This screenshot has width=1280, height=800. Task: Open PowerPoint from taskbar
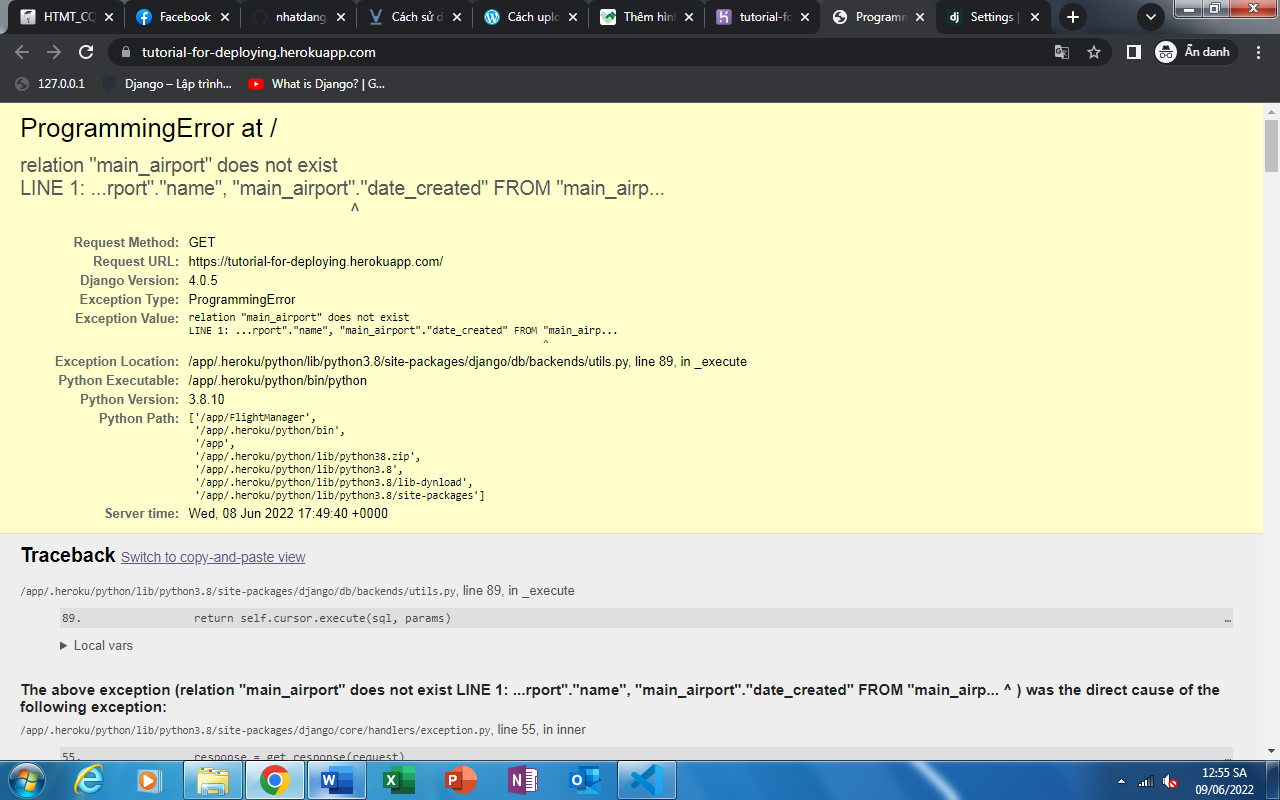pyautogui.click(x=461, y=780)
